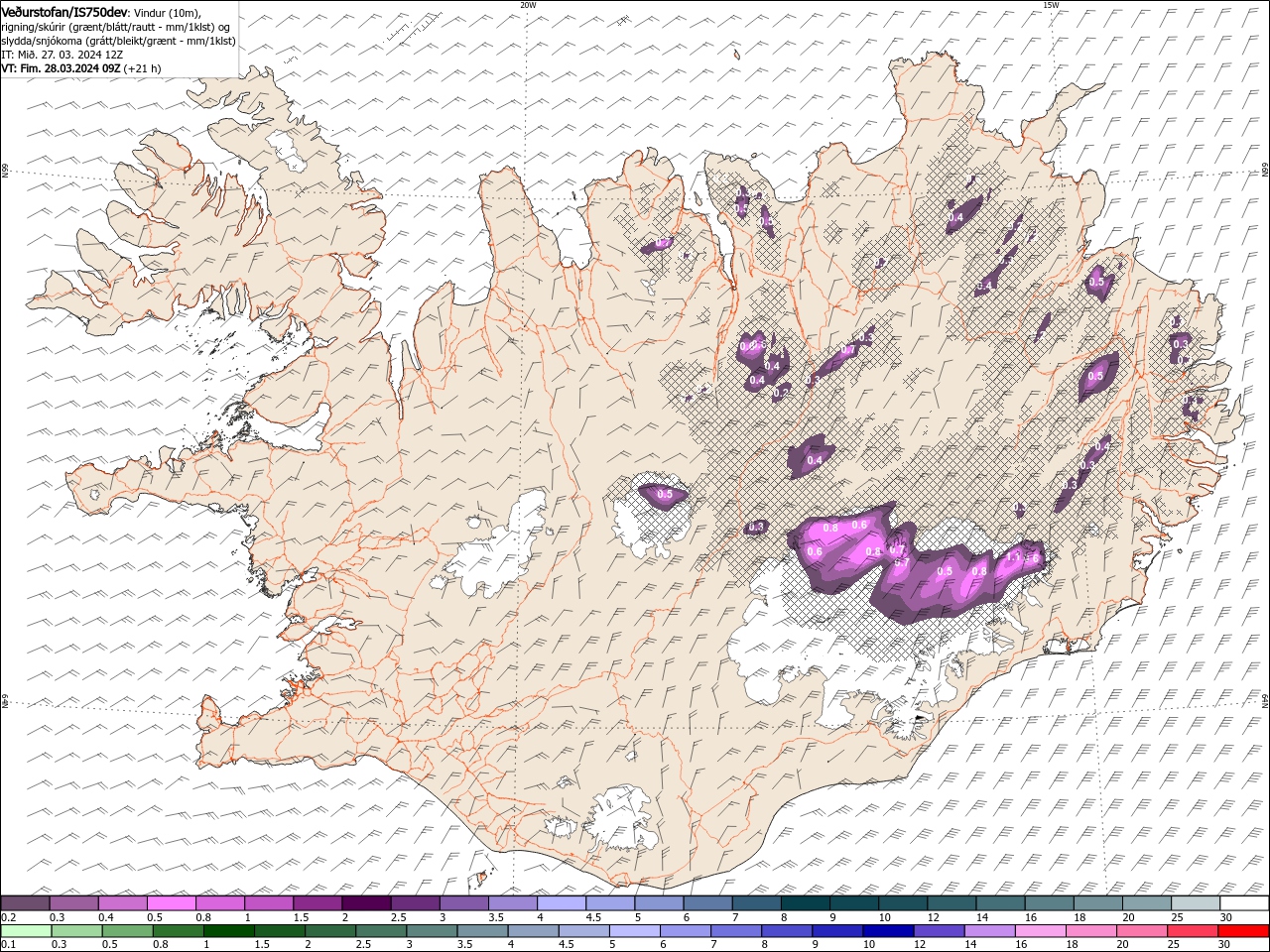
Task: Click the 'VT: Fim. 28.03.2024 09Z (+21 h)' line
Action: [81, 68]
